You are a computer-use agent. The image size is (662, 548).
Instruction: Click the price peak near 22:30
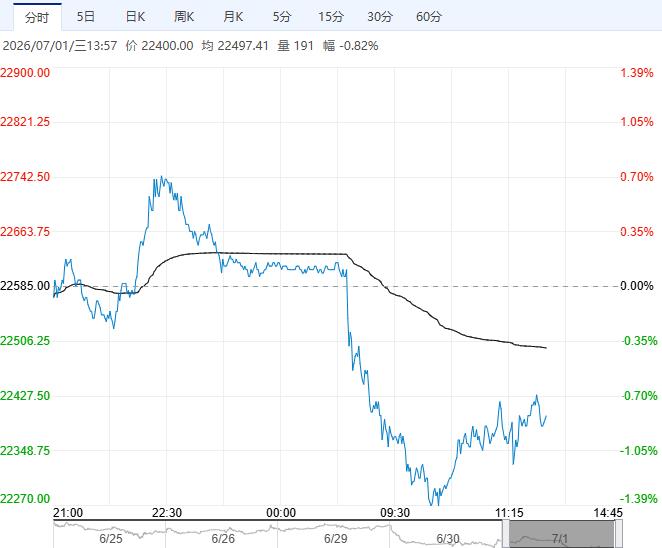[162, 177]
